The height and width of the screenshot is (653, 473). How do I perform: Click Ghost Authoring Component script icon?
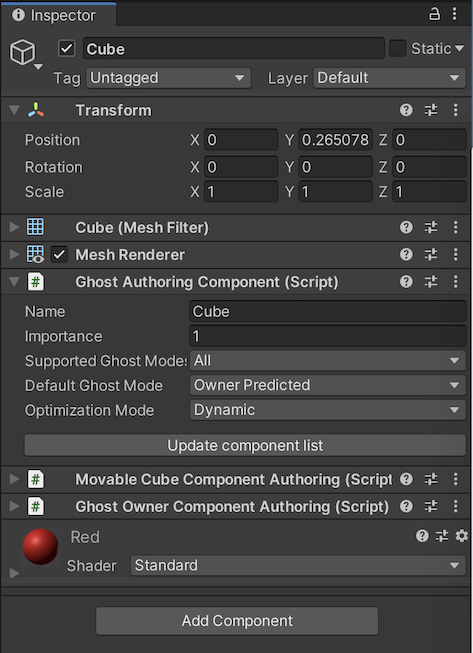36,282
